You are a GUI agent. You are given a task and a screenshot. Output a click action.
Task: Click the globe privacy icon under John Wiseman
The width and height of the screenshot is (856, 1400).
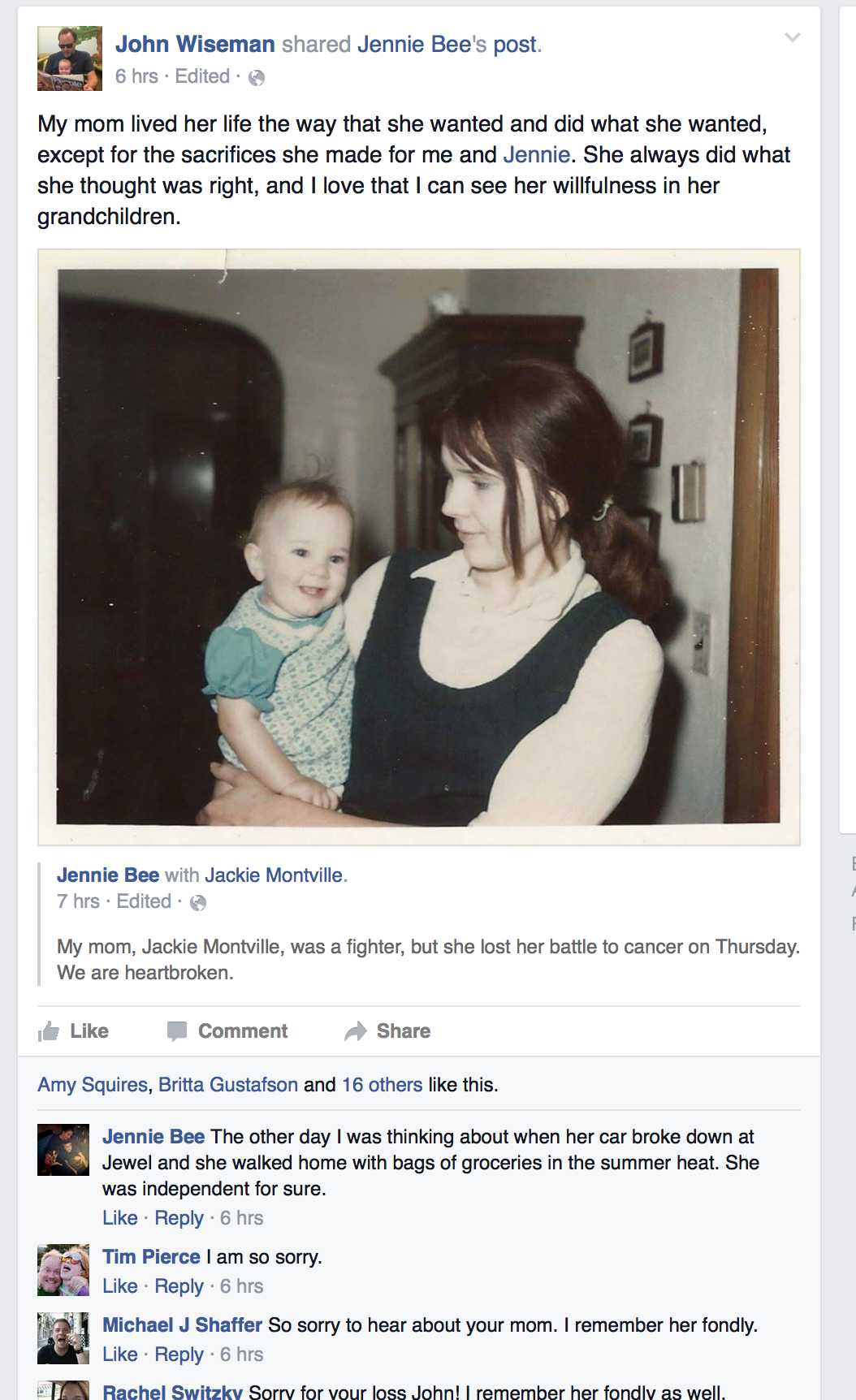pos(257,78)
